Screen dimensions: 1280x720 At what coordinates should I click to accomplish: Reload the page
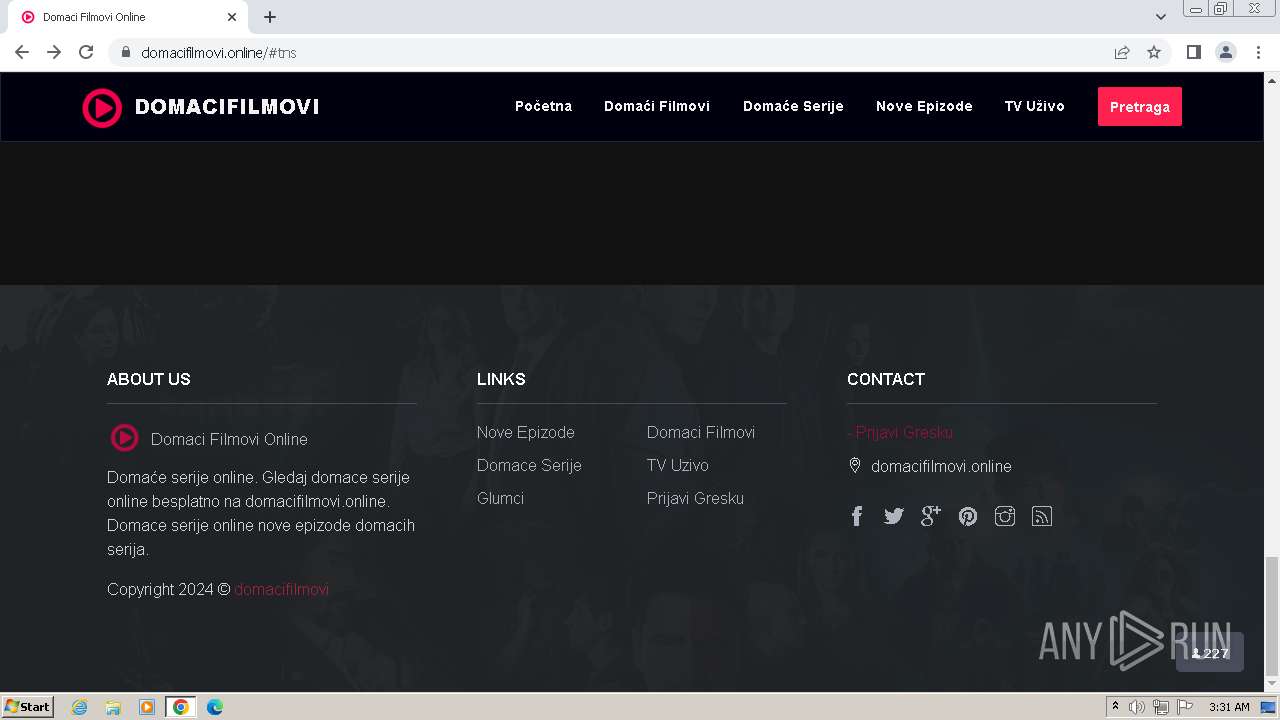[x=86, y=52]
